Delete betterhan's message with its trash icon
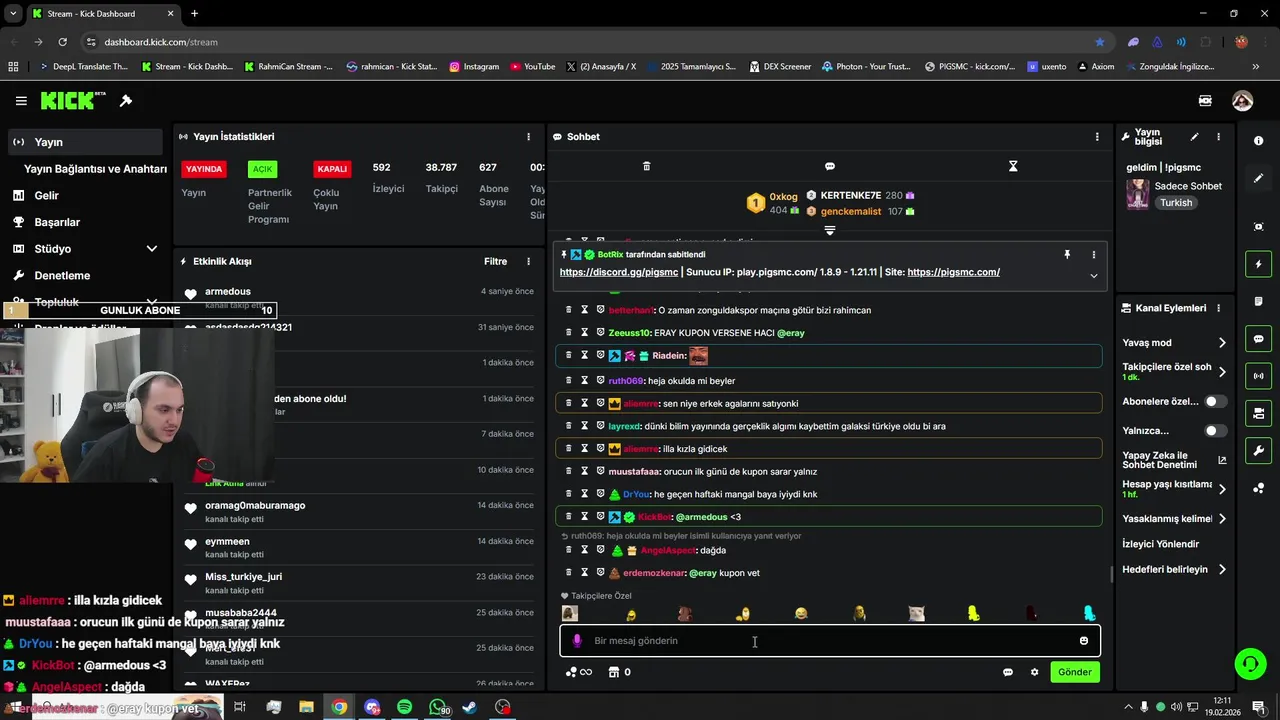Image resolution: width=1280 pixels, height=720 pixels. pyautogui.click(x=569, y=310)
